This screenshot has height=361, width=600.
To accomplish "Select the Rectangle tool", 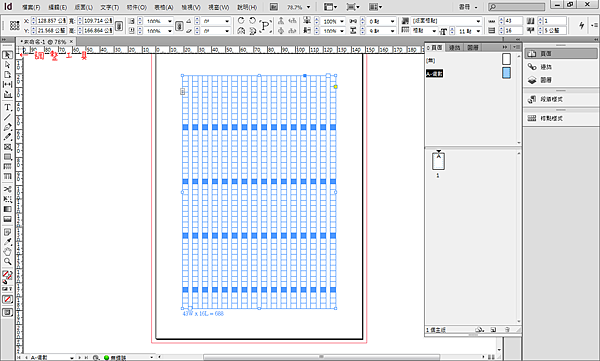I will 7,157.
